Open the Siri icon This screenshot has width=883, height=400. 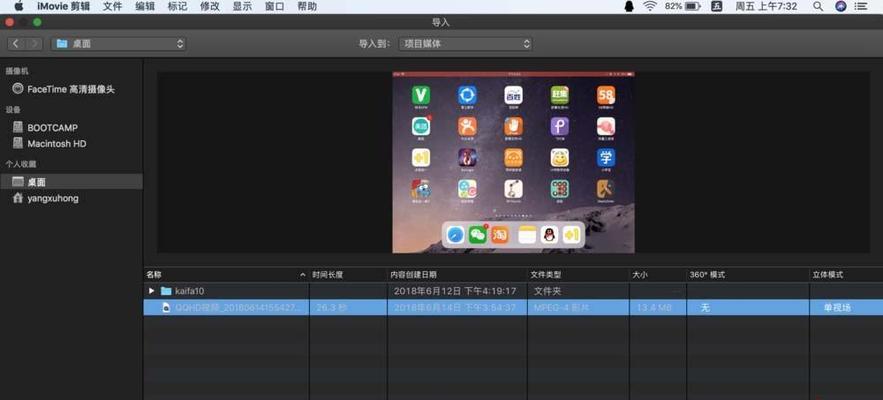[x=841, y=7]
